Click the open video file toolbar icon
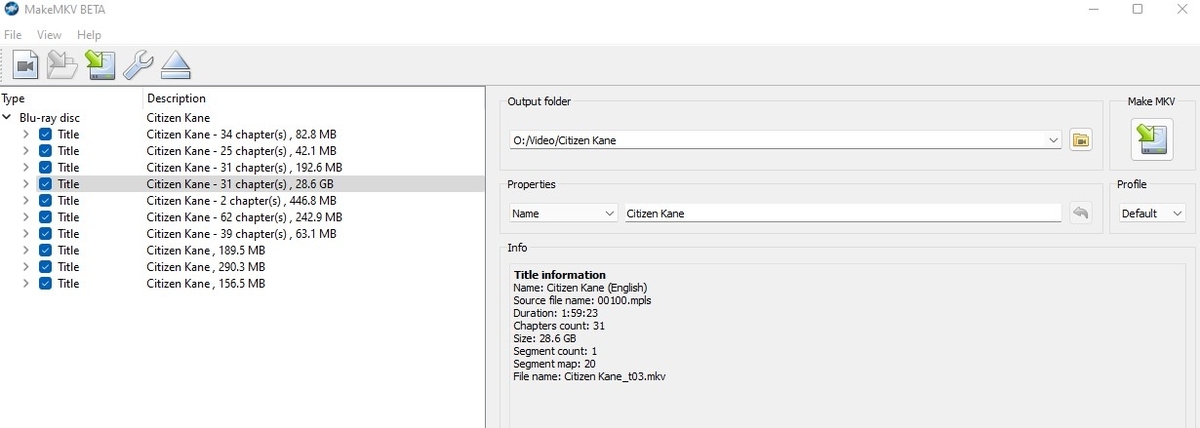The width and height of the screenshot is (1200, 428). pyautogui.click(x=25, y=66)
